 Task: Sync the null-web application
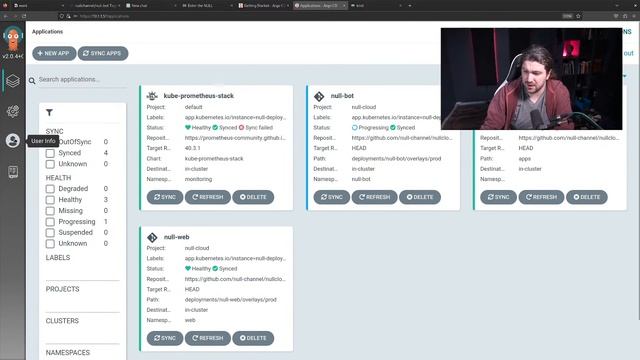click(x=165, y=338)
